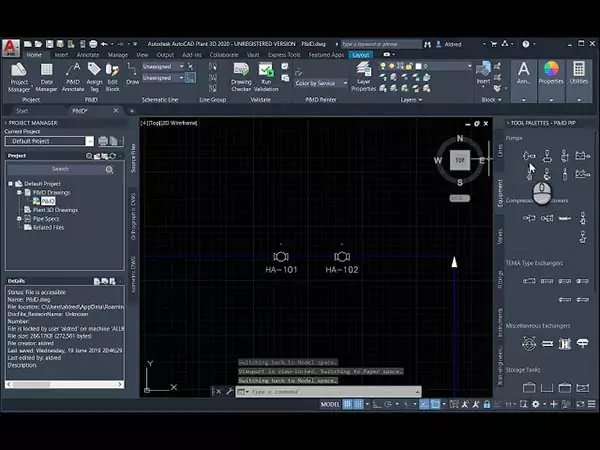The image size is (600, 450).
Task: Collapse the Default Project tree node
Action: (x=11, y=184)
